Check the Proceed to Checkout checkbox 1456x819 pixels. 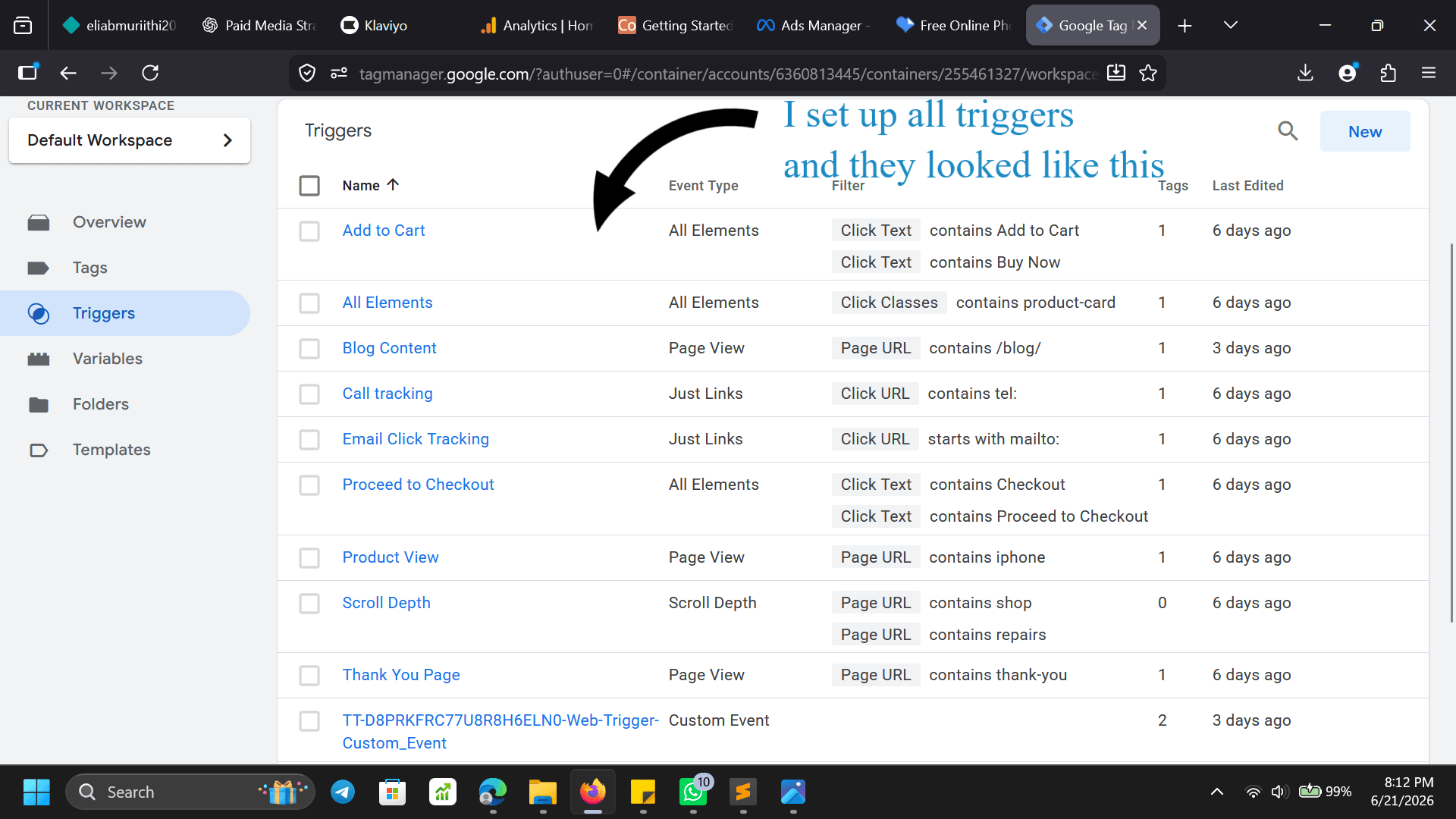click(x=309, y=485)
